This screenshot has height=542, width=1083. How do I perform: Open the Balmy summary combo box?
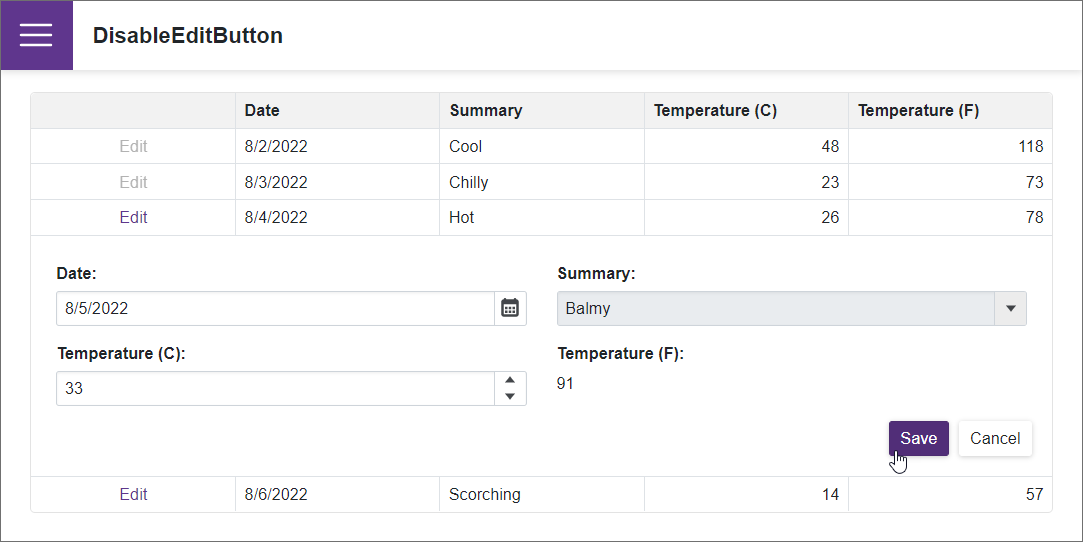point(792,308)
